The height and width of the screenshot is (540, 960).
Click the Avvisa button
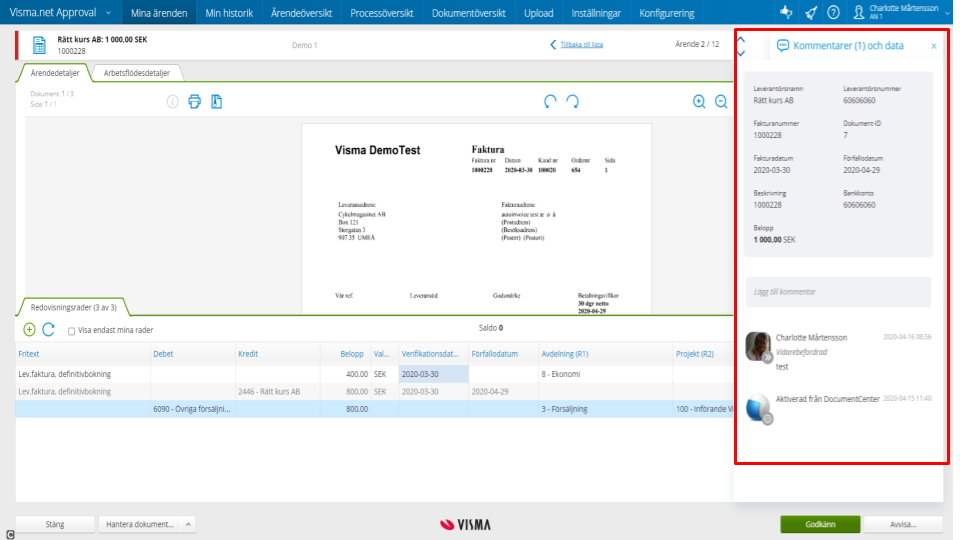coord(902,524)
